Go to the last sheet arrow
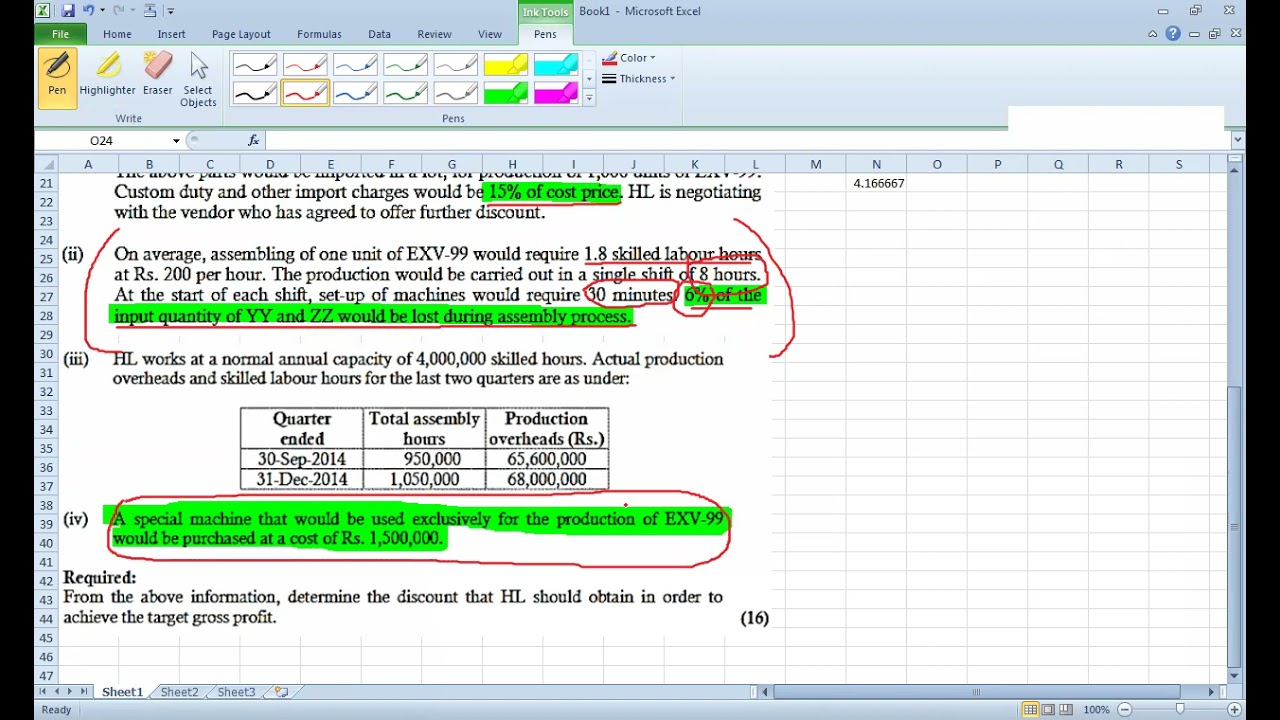 tap(83, 692)
